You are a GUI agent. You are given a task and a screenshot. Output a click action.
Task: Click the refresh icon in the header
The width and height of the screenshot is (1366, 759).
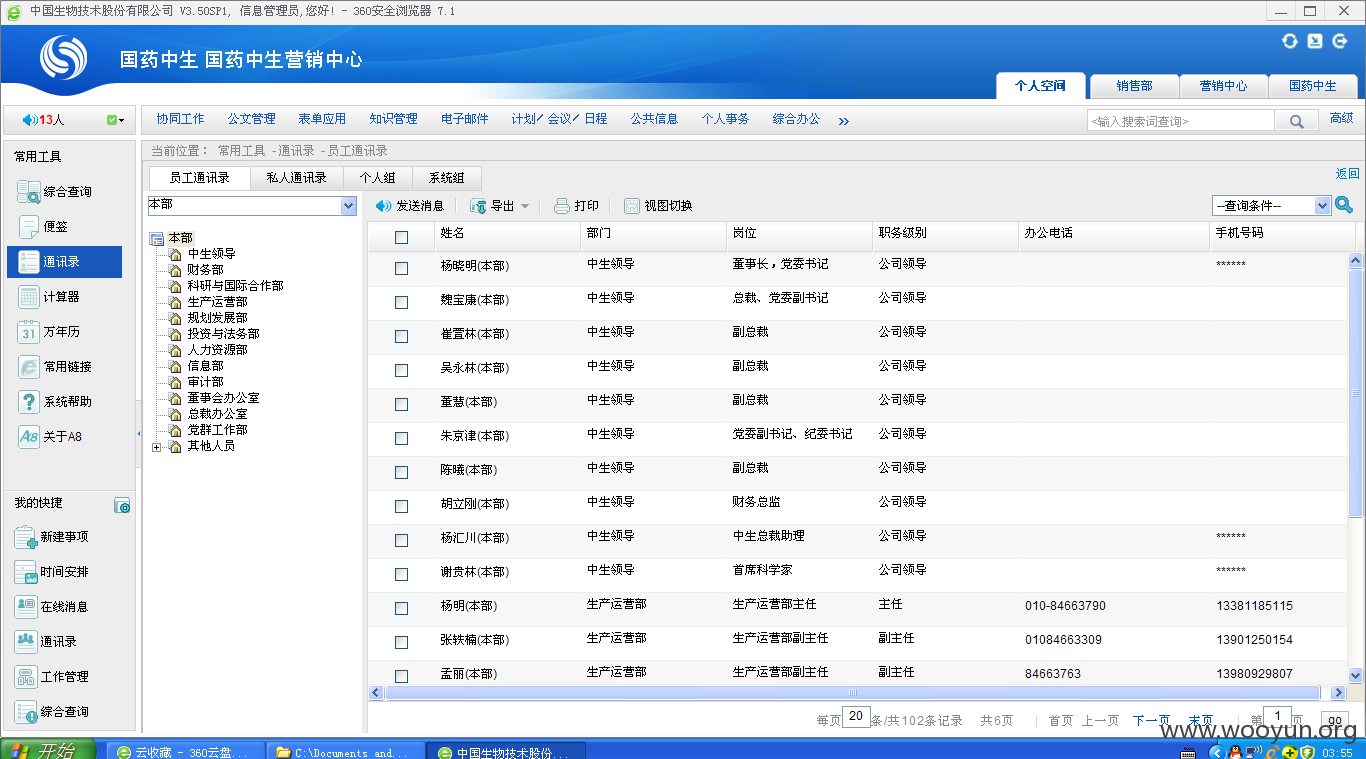pos(1290,41)
